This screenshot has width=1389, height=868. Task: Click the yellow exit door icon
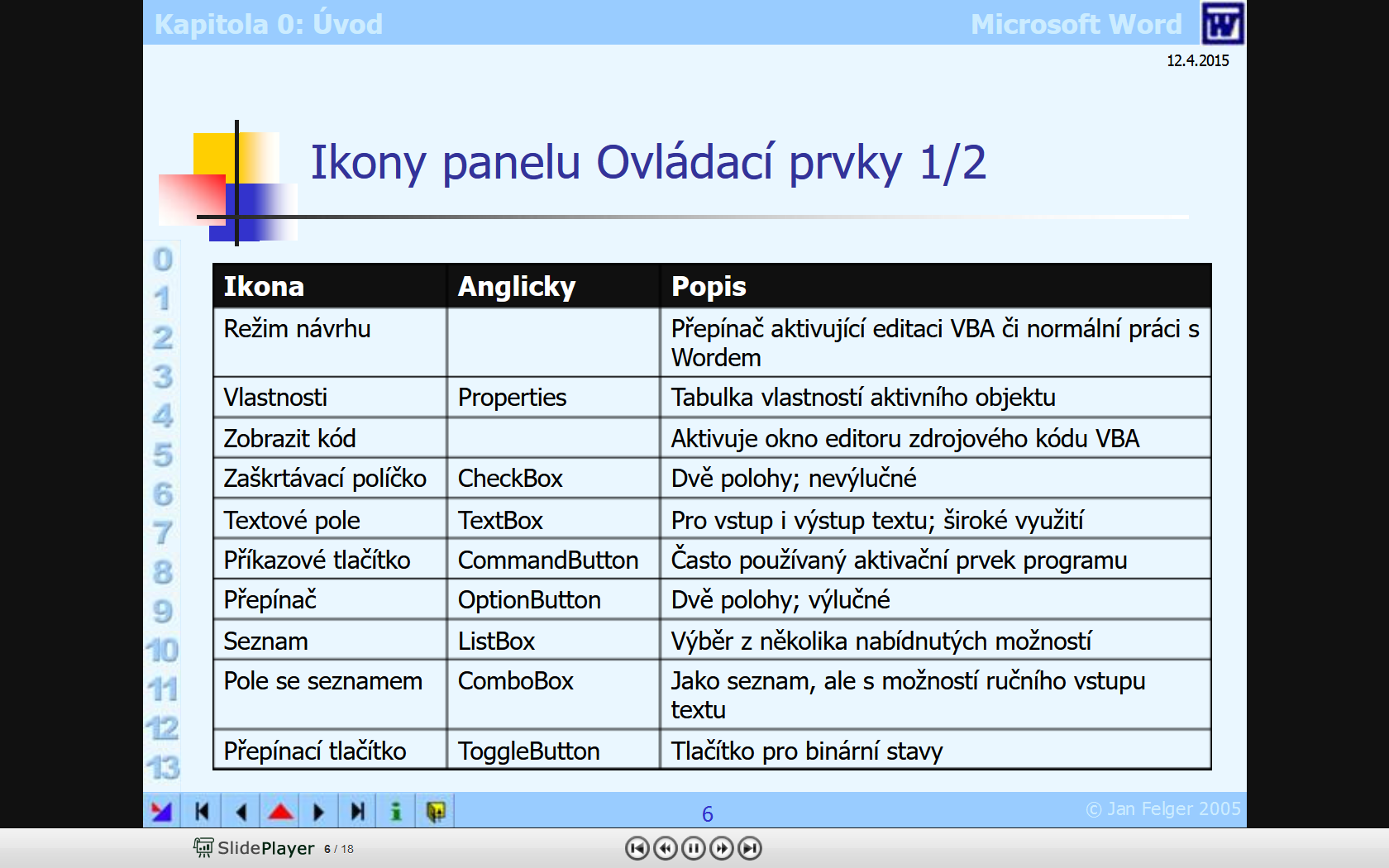436,811
